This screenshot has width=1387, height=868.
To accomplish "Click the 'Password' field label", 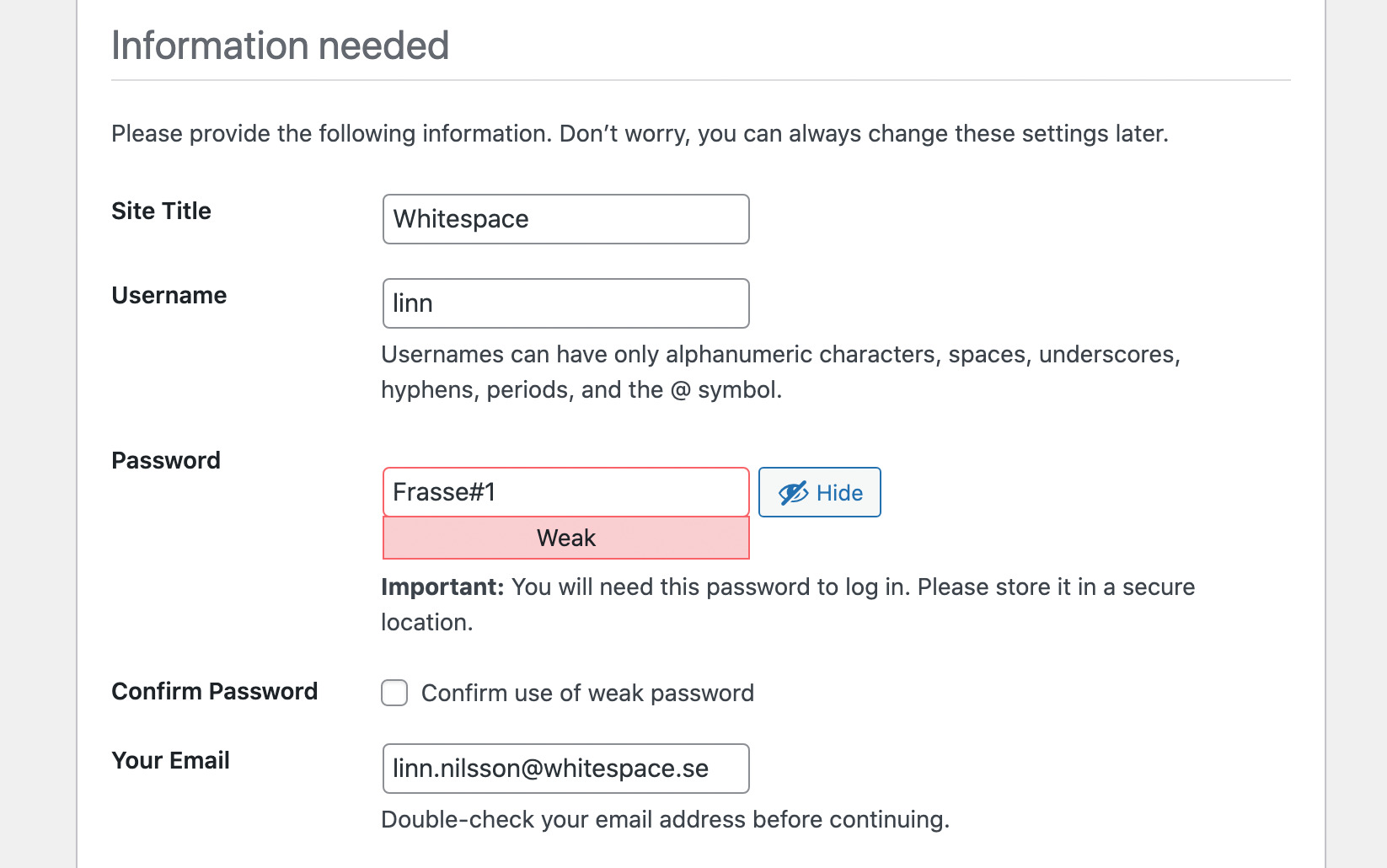I will pos(166,460).
